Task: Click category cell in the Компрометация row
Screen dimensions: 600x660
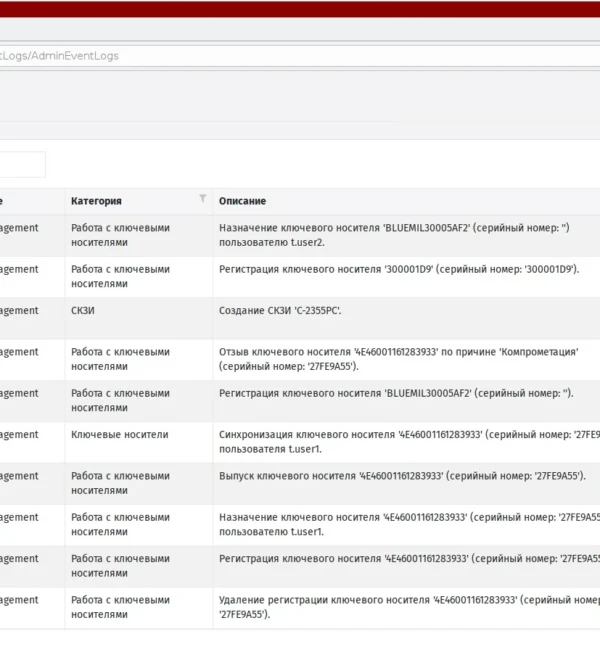Action: coord(120,359)
